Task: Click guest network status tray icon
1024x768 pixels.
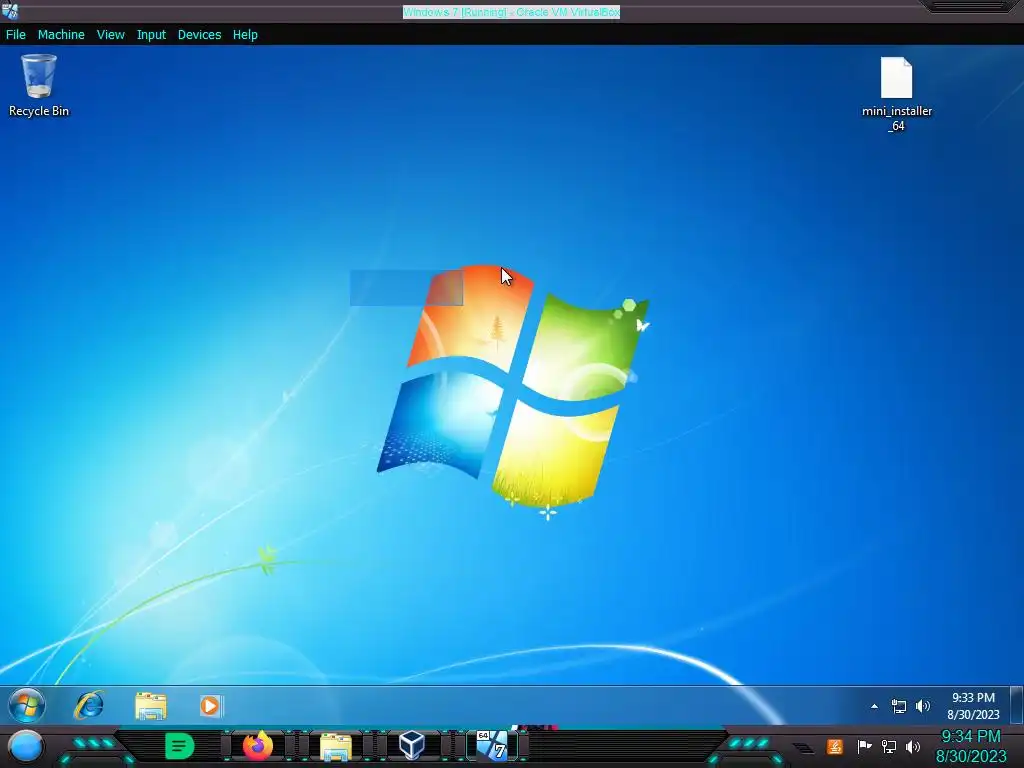Action: click(899, 706)
